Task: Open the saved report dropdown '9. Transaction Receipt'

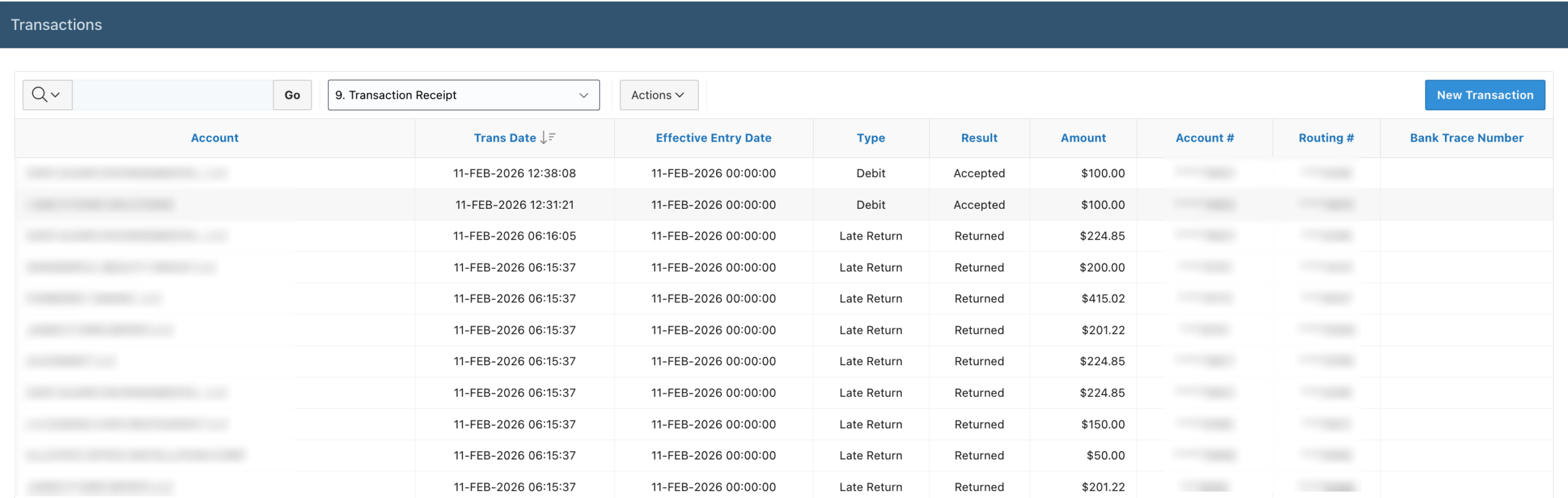Action: (x=463, y=95)
